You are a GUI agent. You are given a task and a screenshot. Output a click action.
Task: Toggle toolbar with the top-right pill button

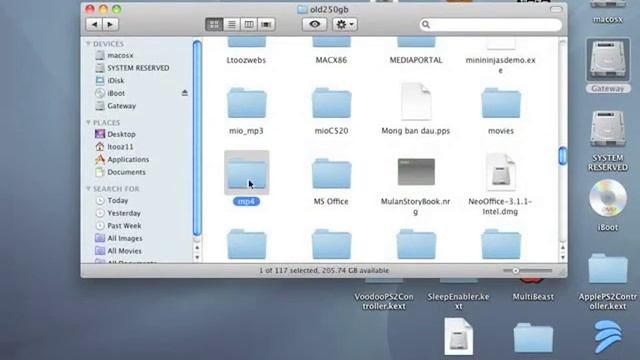coord(556,9)
